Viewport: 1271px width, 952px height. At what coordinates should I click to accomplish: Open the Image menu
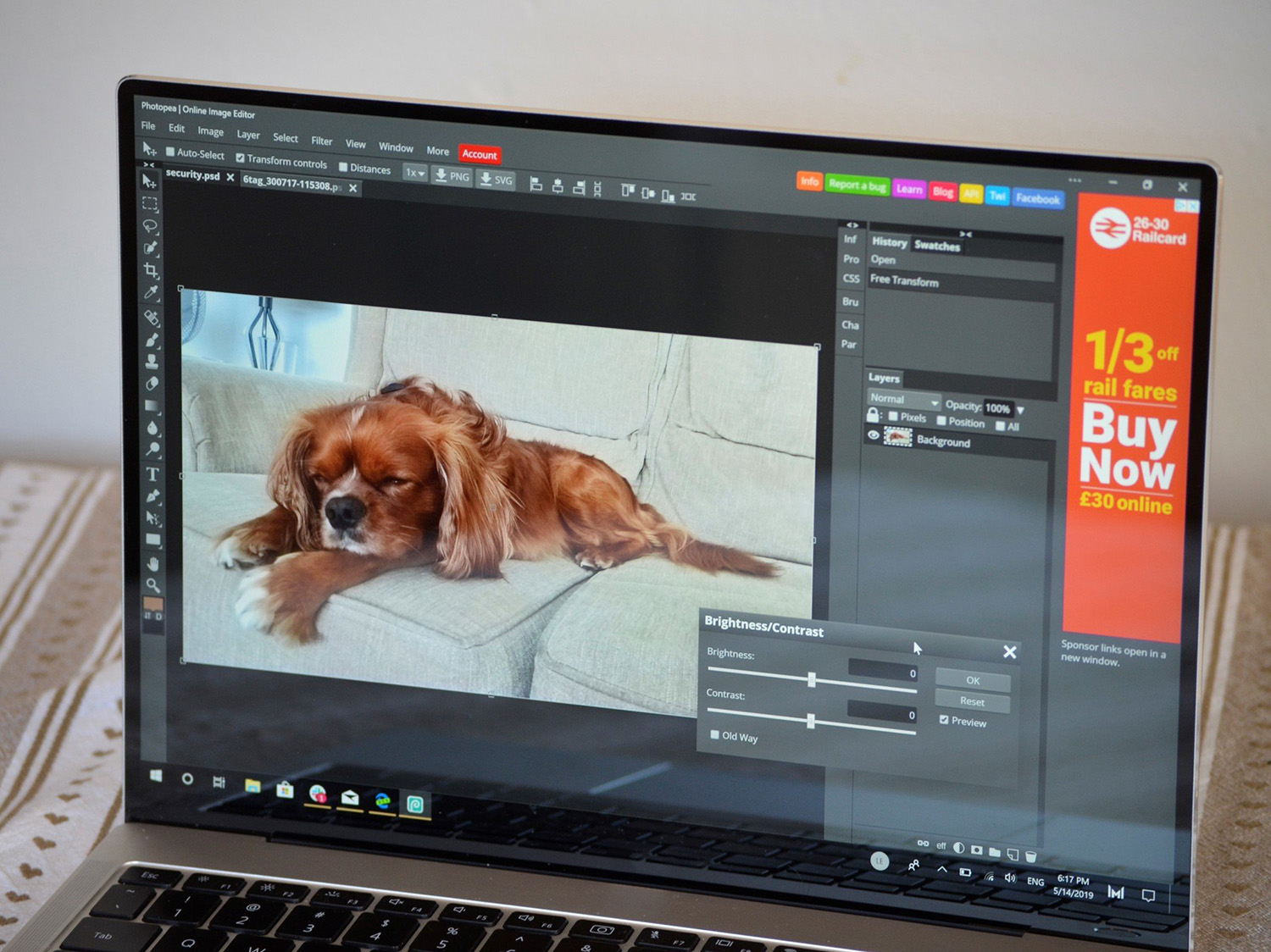point(211,131)
